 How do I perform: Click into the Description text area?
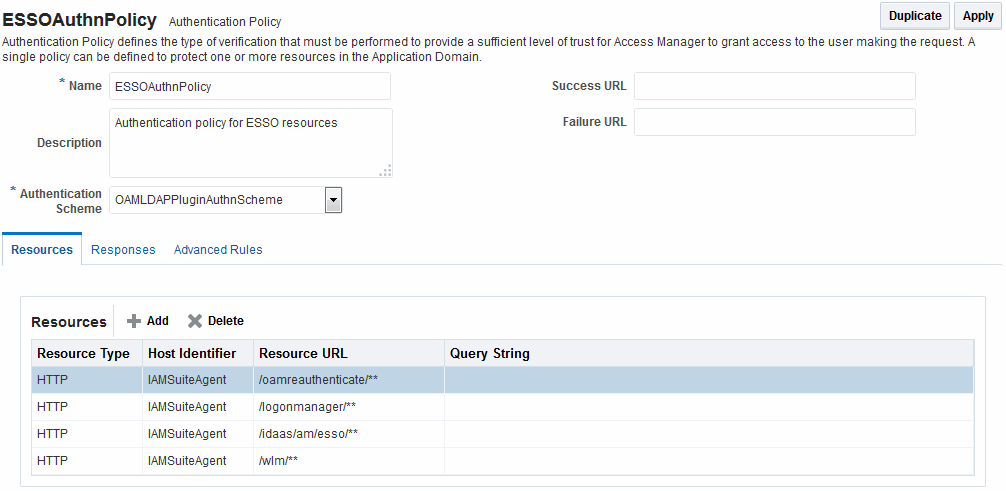(251, 142)
